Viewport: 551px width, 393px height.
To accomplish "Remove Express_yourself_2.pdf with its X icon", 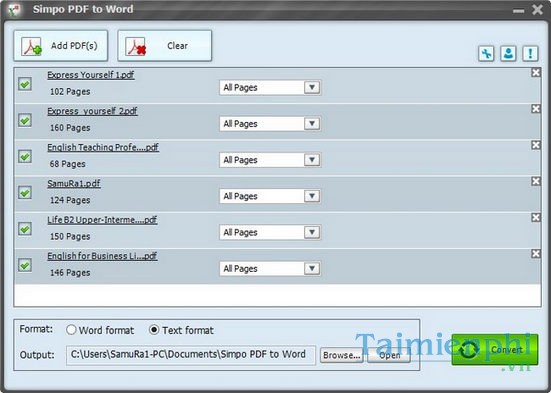I will click(x=536, y=109).
